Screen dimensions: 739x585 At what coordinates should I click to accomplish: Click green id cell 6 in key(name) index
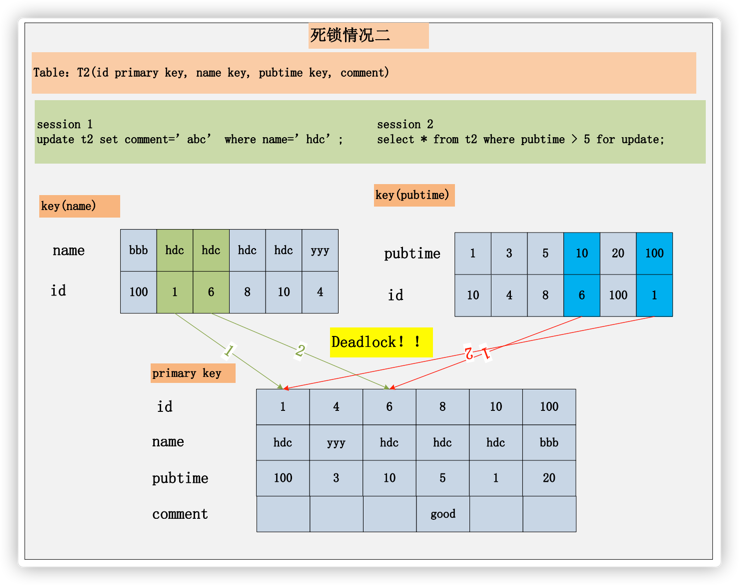[x=211, y=292]
